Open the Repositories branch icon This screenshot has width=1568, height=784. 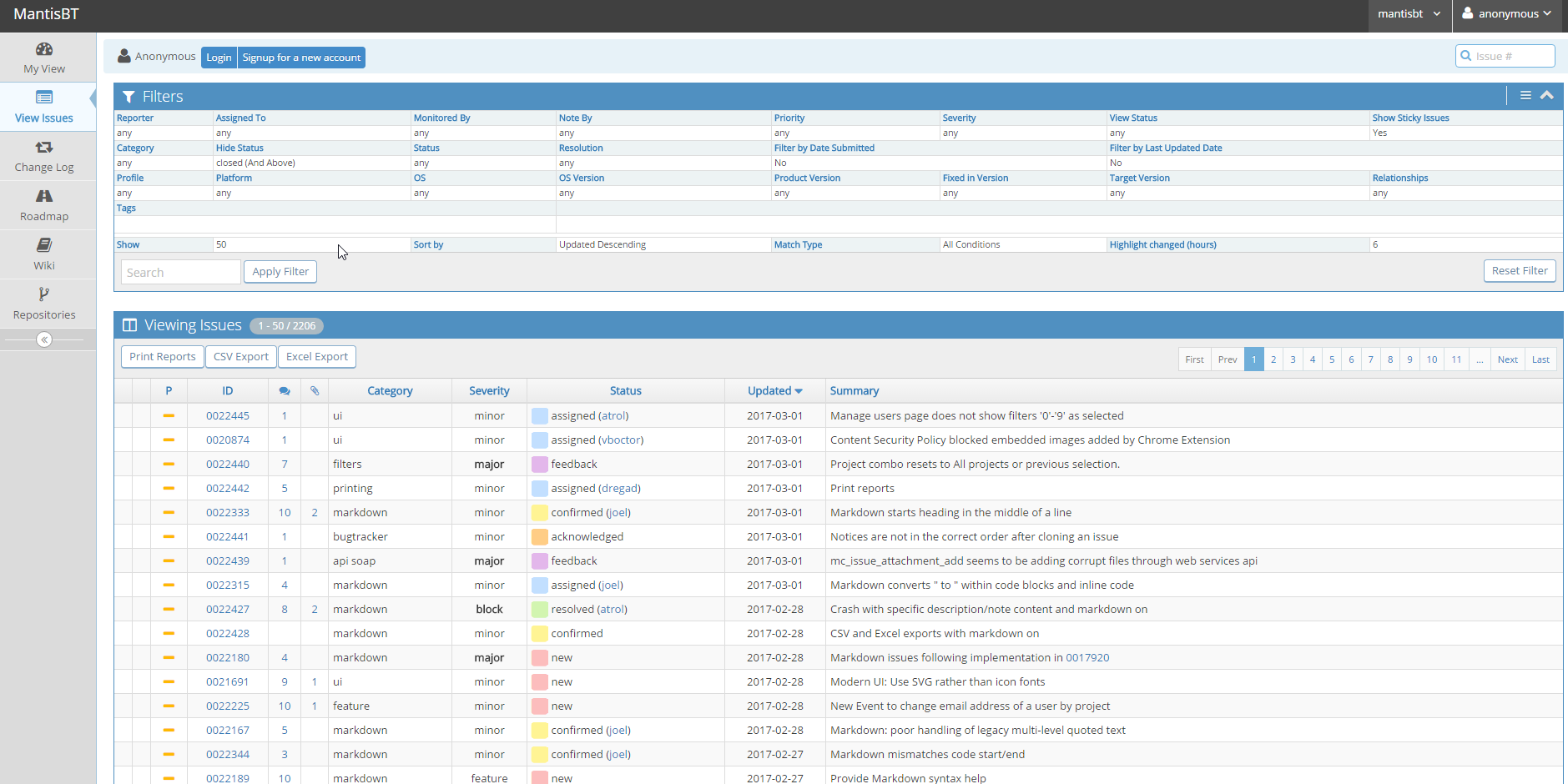(x=44, y=294)
